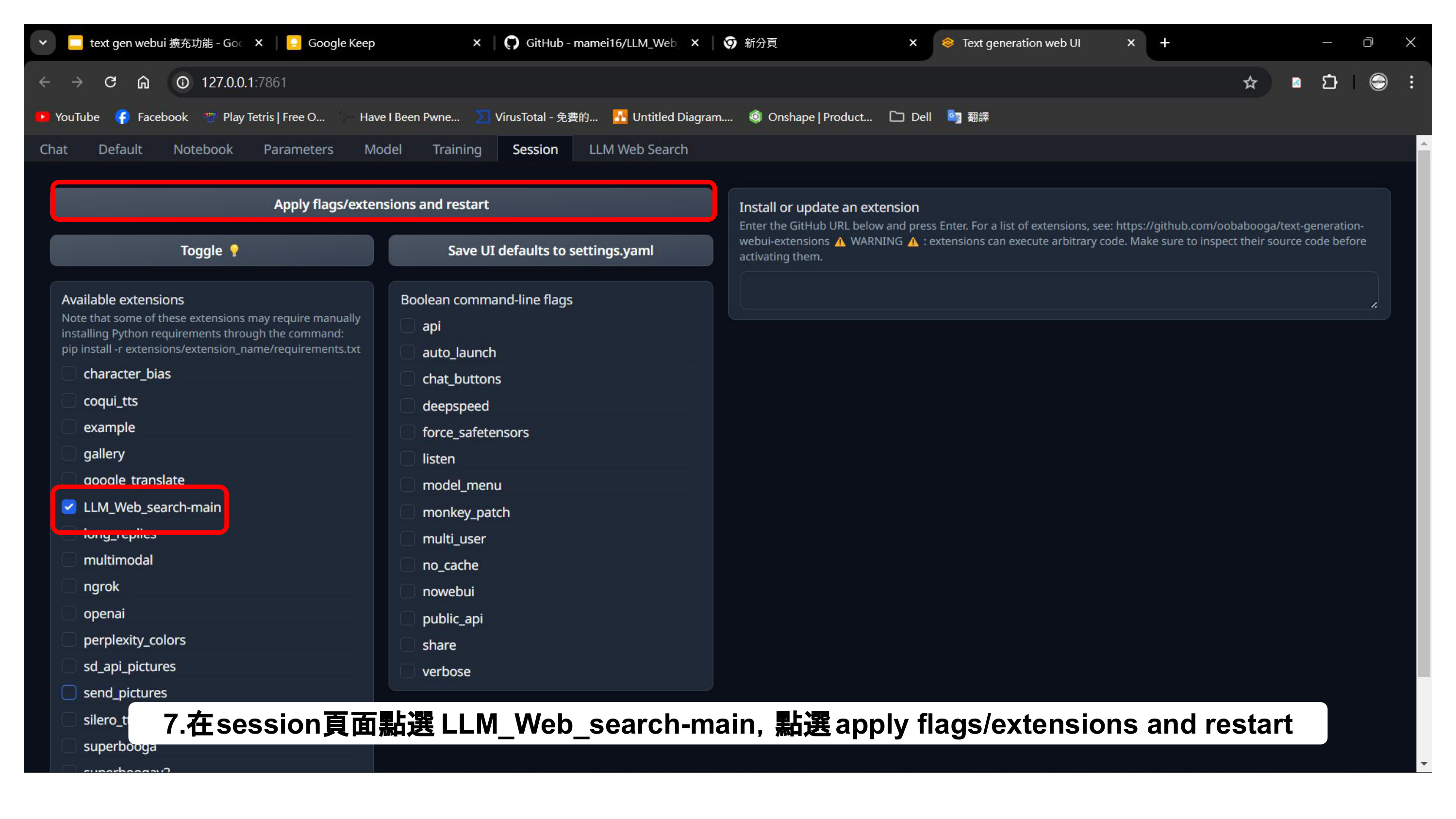Image resolution: width=1456 pixels, height=819 pixels.
Task: Open Untitled Diagram bookmark
Action: [x=673, y=117]
